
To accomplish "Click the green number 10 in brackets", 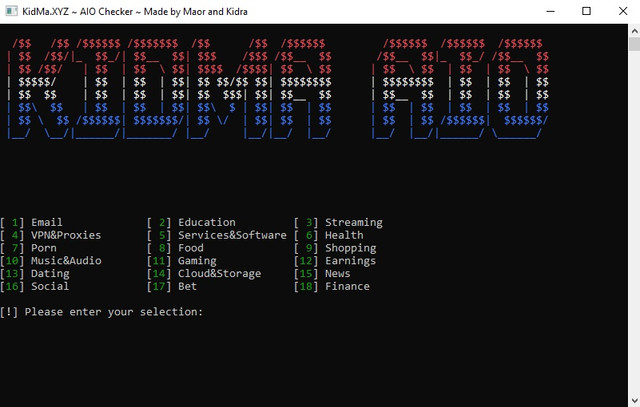I will [12, 261].
